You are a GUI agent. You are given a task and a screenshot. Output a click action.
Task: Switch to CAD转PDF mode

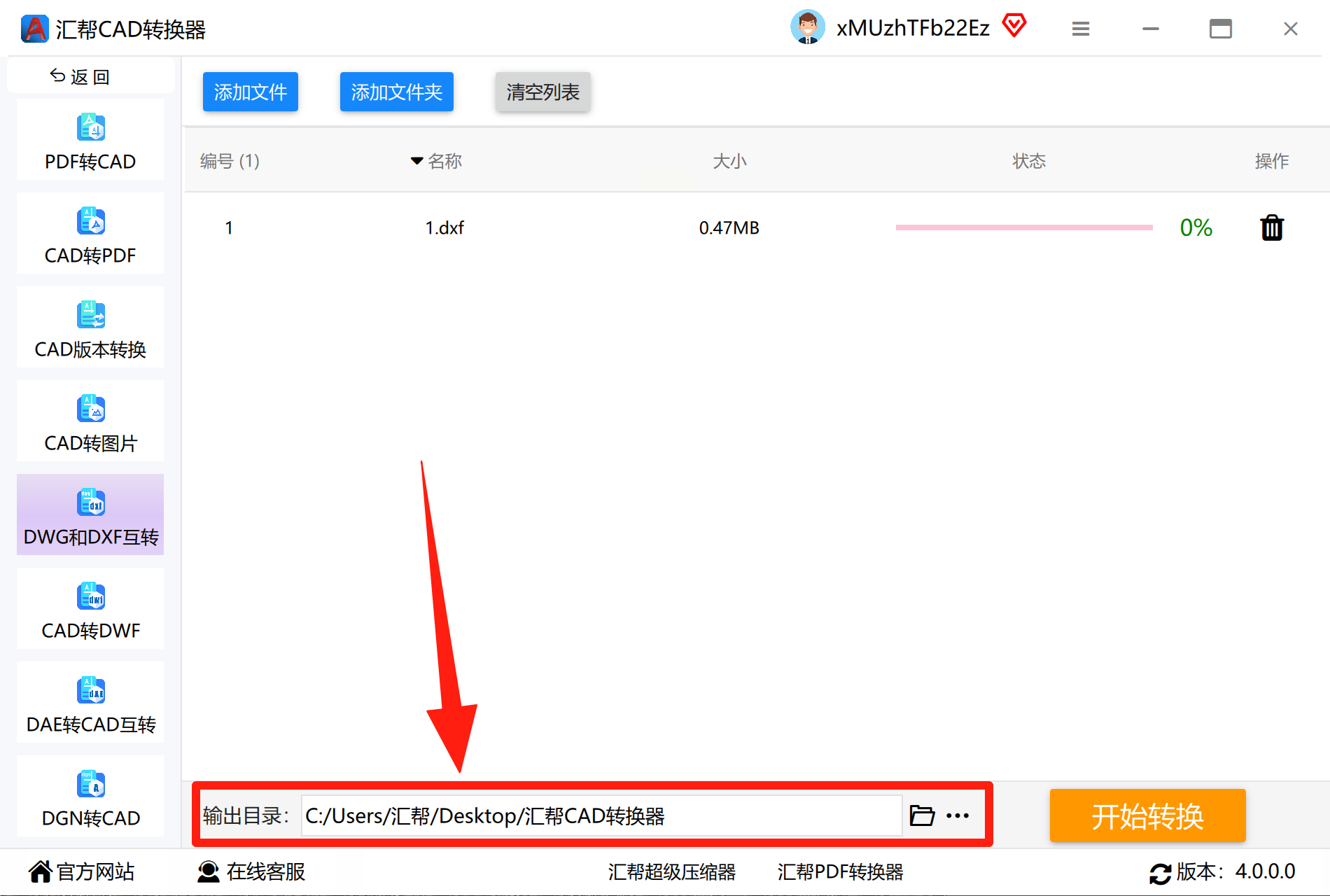pyautogui.click(x=90, y=234)
